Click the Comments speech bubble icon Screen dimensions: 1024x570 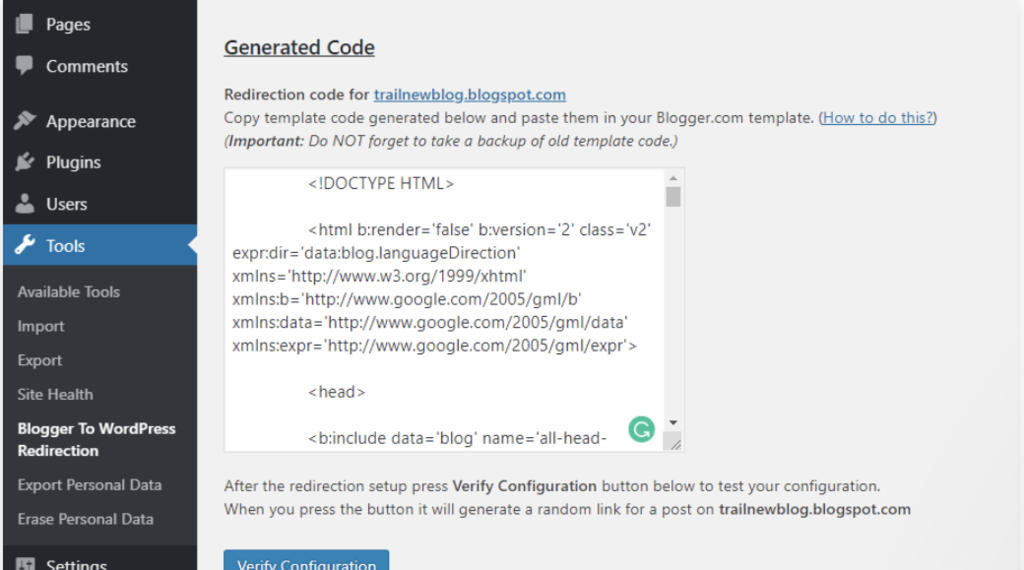(24, 66)
